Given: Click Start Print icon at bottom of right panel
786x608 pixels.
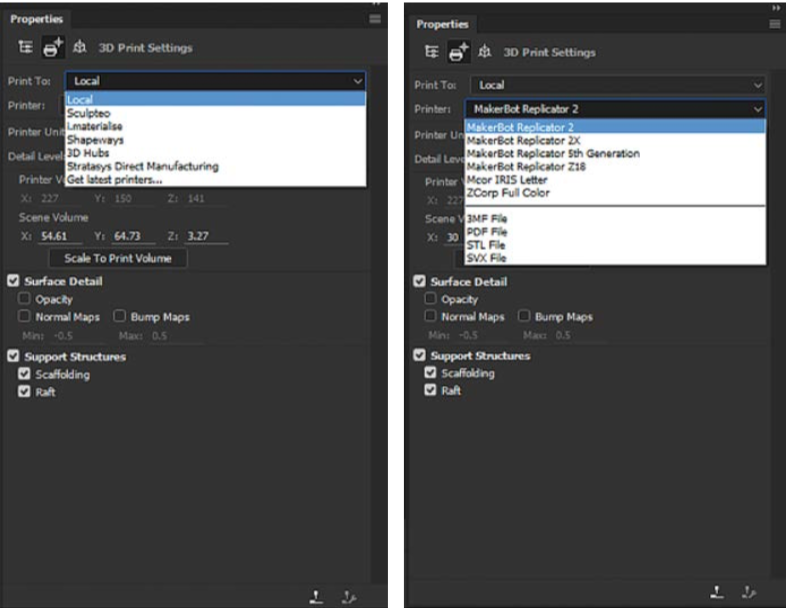Looking at the screenshot, I should [x=717, y=591].
